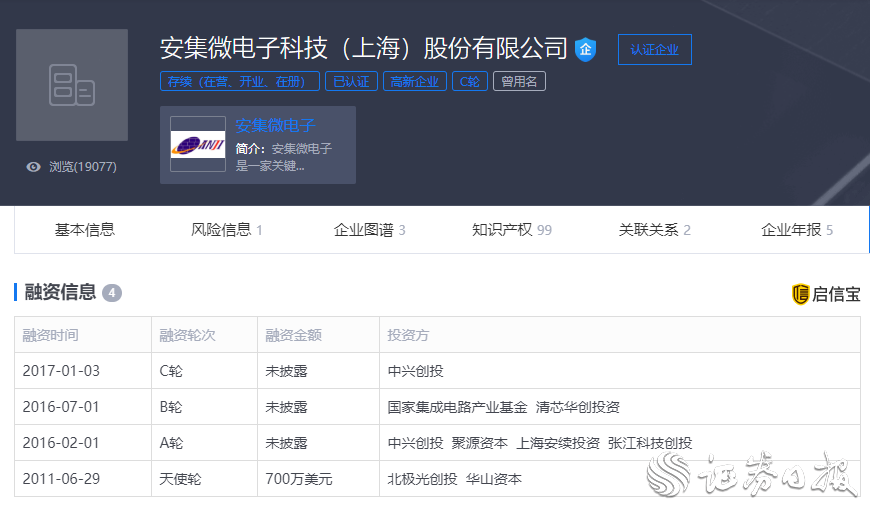870x511 pixels.
Task: Switch to the 基本信息 tab
Action: tap(84, 230)
